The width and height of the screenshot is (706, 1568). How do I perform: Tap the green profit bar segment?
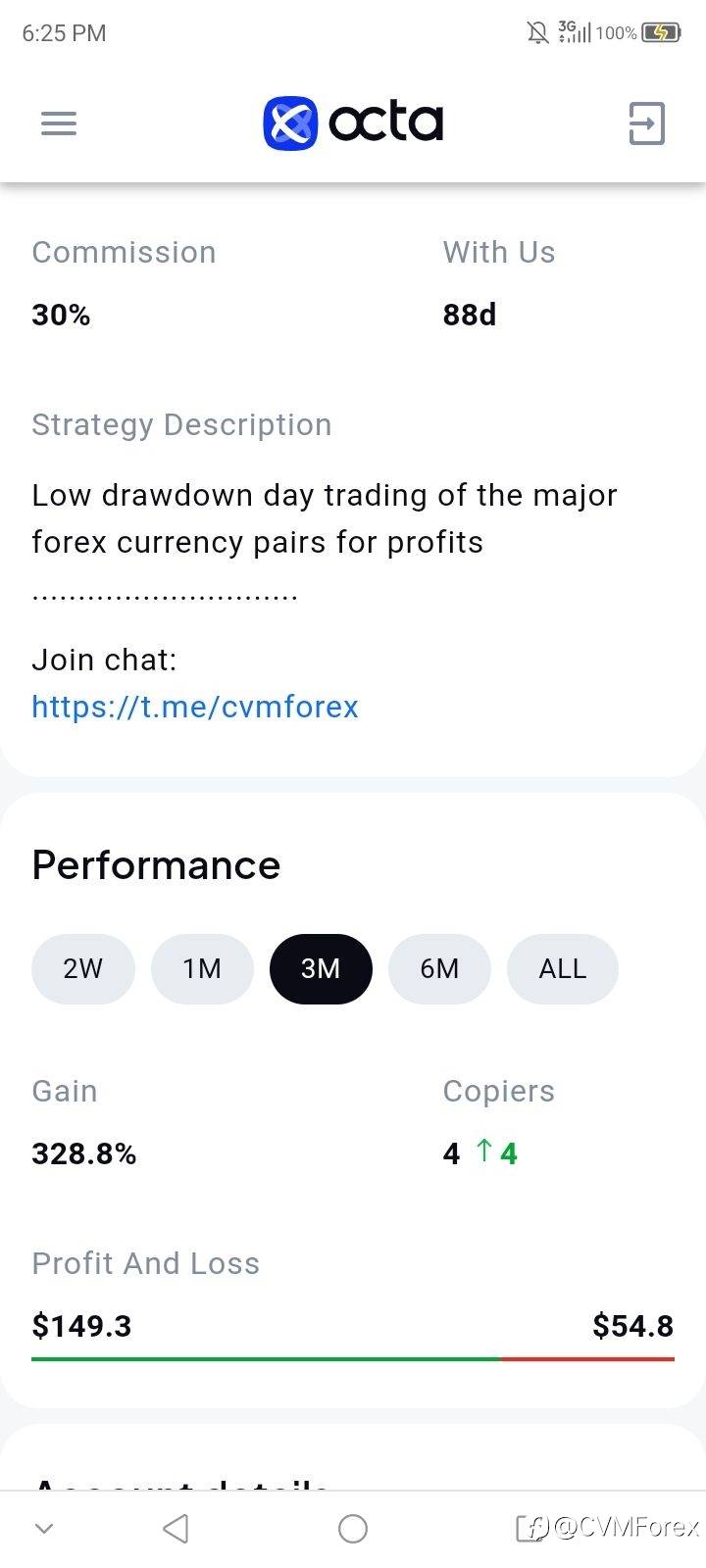265,1359
